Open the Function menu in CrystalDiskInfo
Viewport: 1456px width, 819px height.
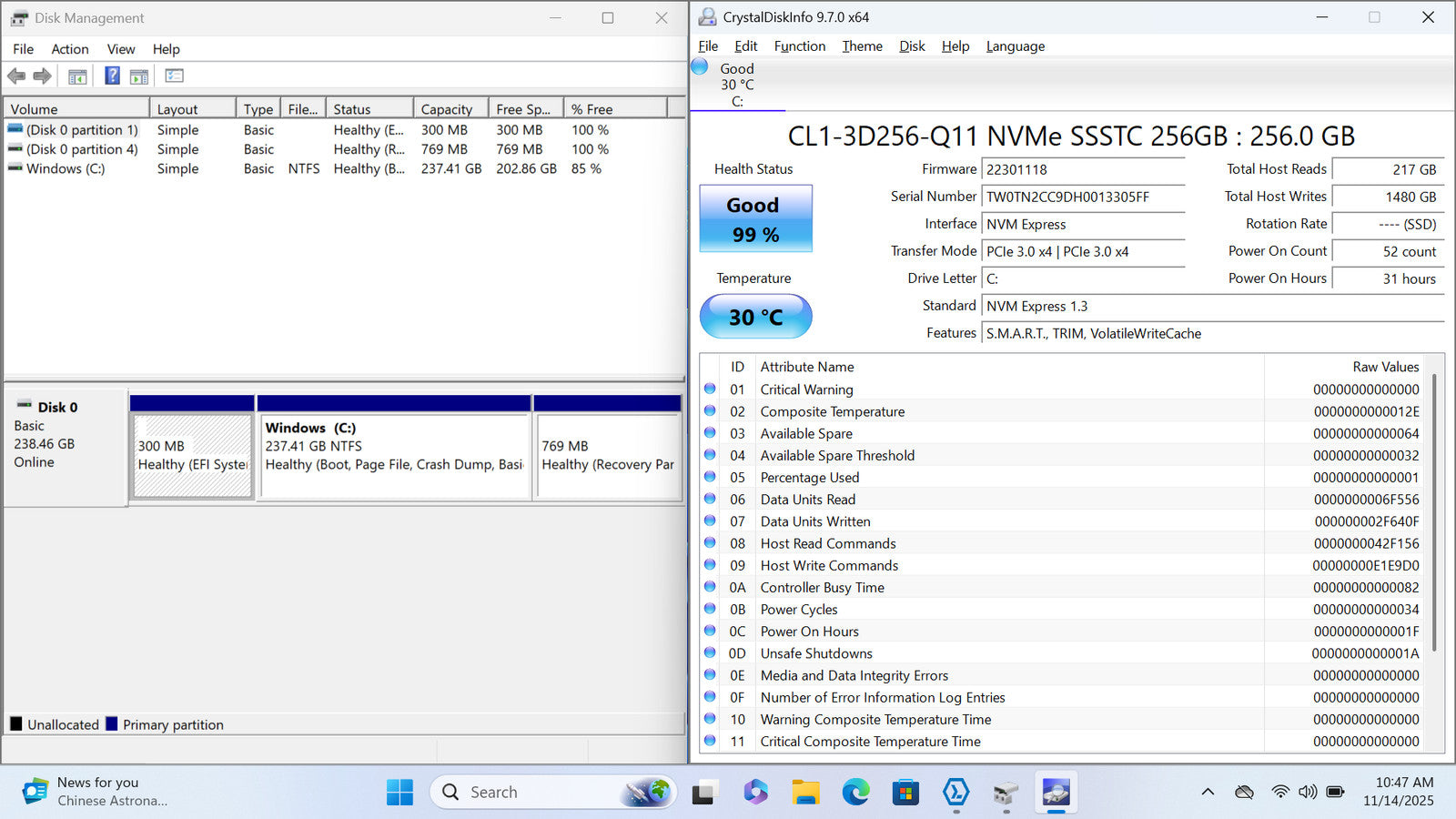click(x=799, y=46)
